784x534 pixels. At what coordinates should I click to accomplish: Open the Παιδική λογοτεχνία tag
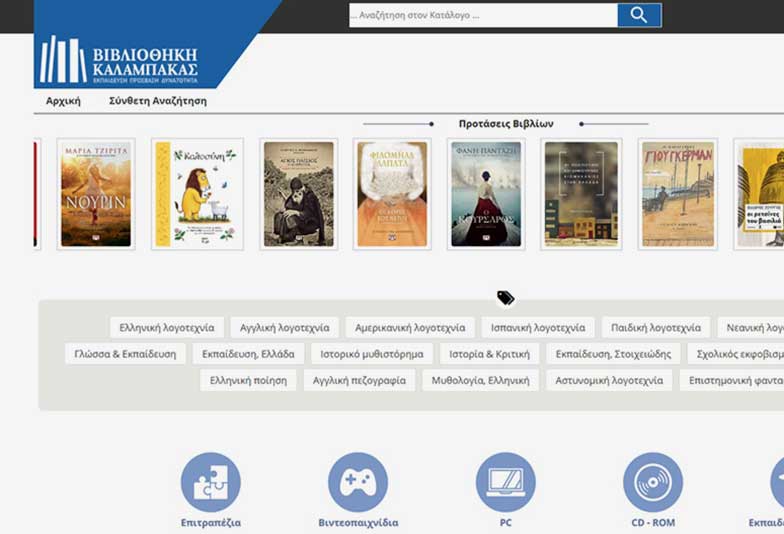click(x=656, y=328)
